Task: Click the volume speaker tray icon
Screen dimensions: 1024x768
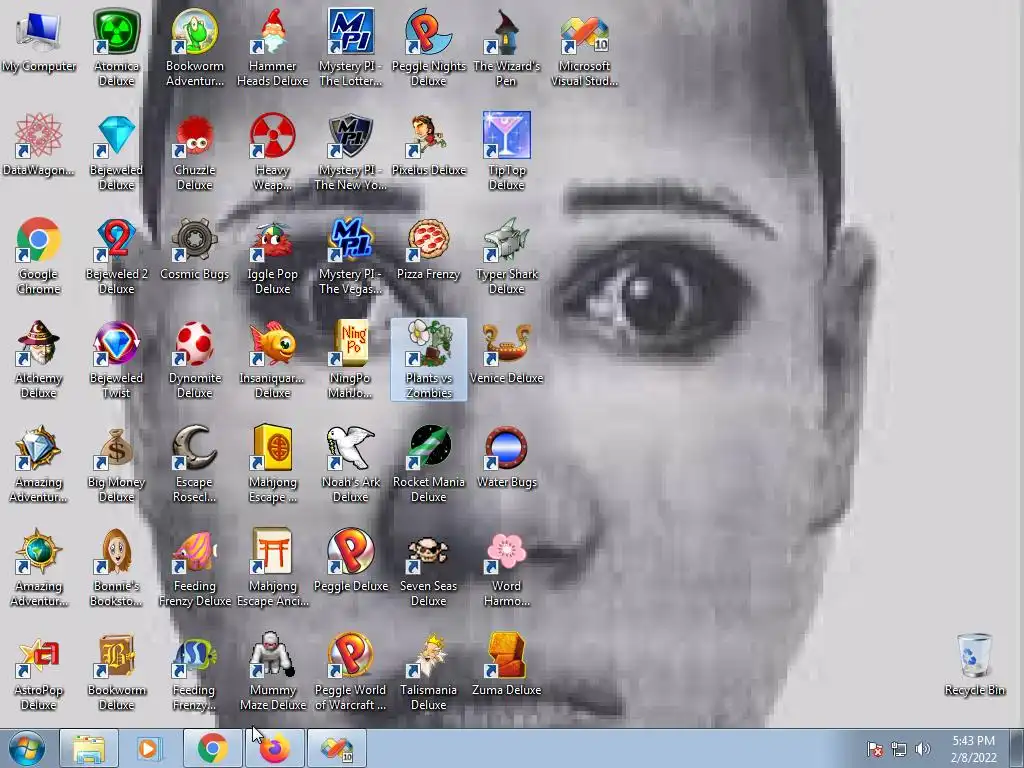Action: pyautogui.click(x=923, y=749)
